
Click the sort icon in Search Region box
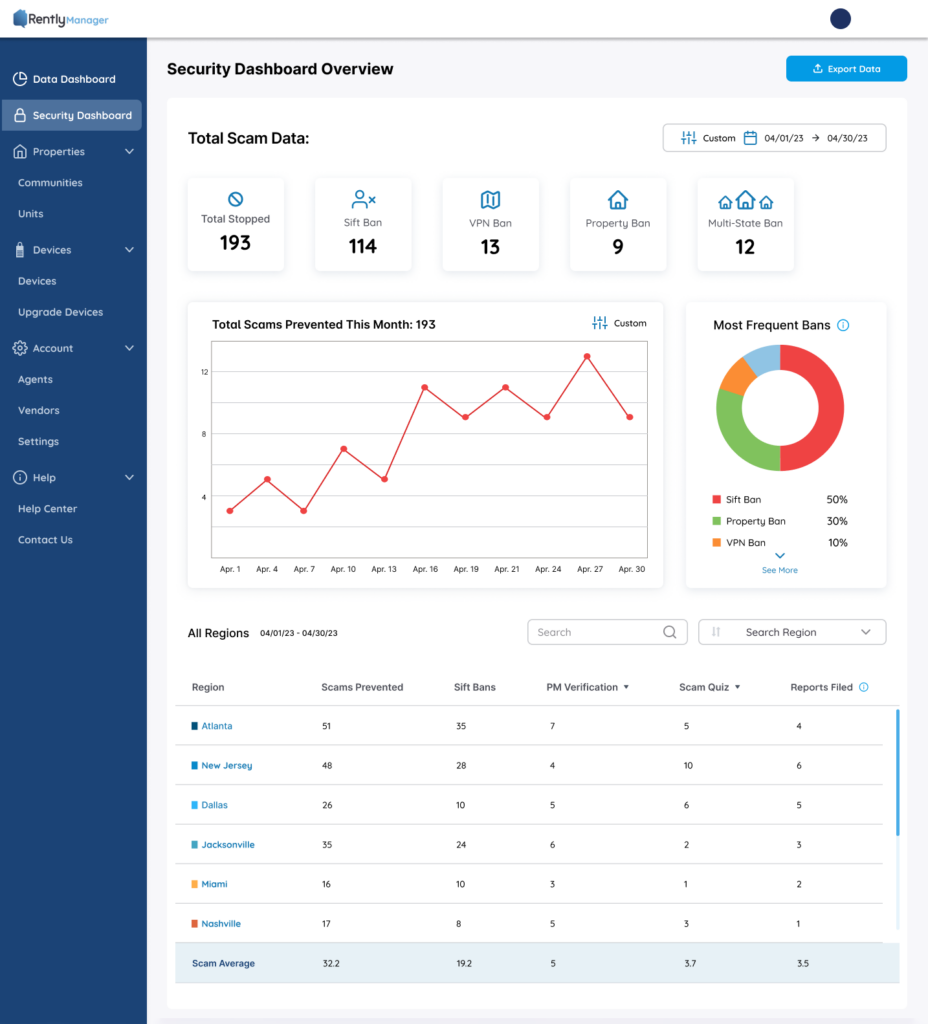(x=716, y=632)
